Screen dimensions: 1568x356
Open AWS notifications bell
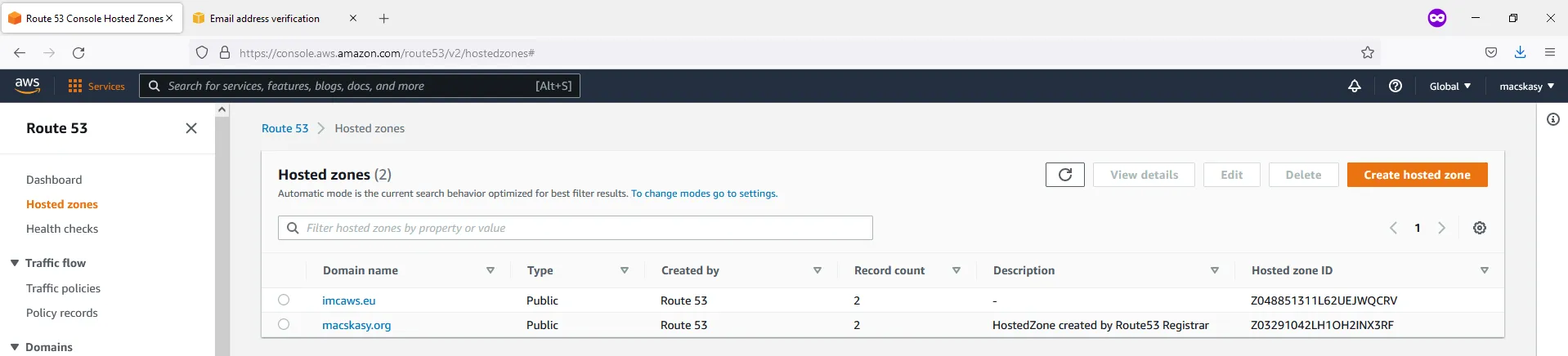point(1355,86)
